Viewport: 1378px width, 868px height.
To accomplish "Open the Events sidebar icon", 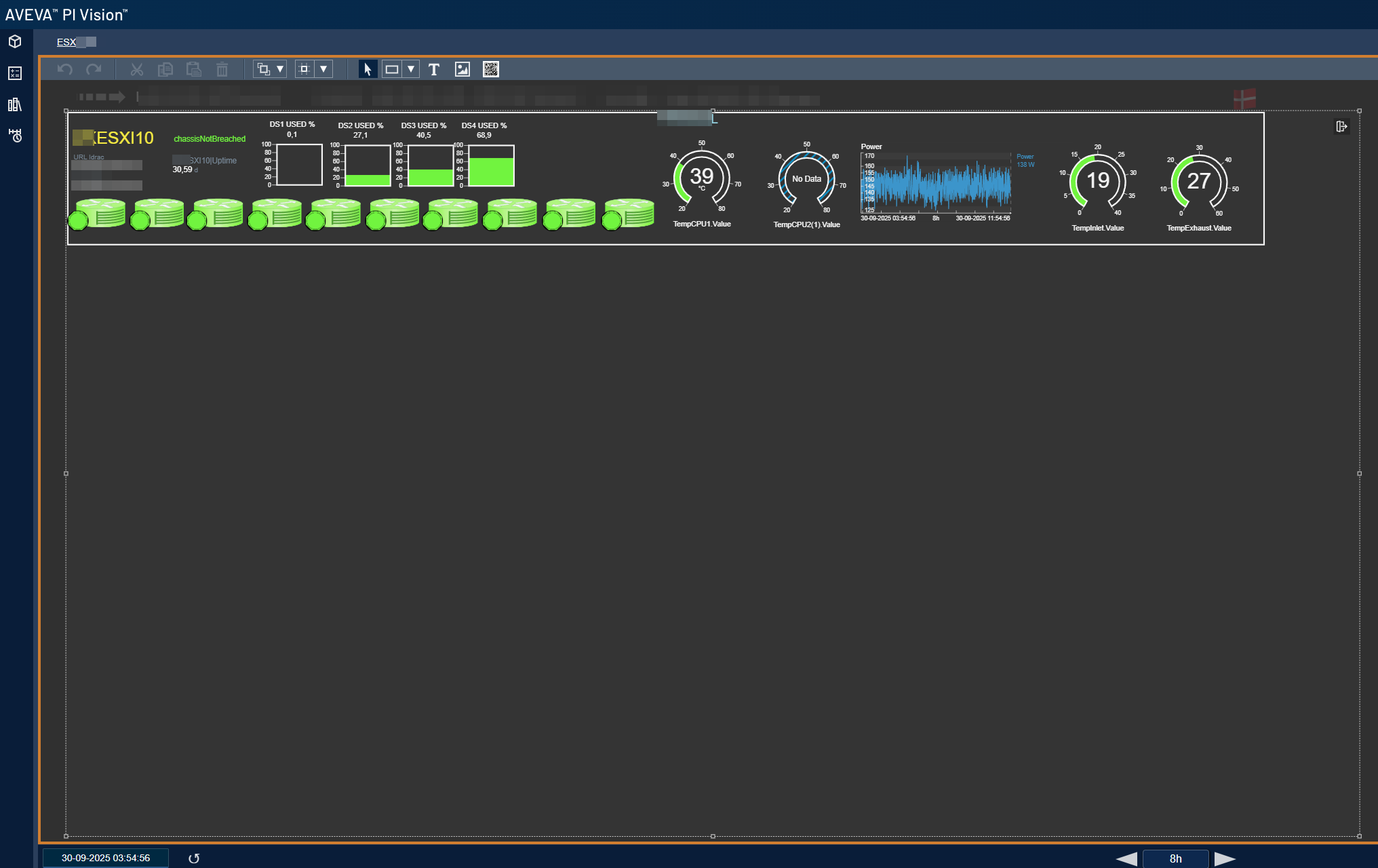I will (15, 136).
